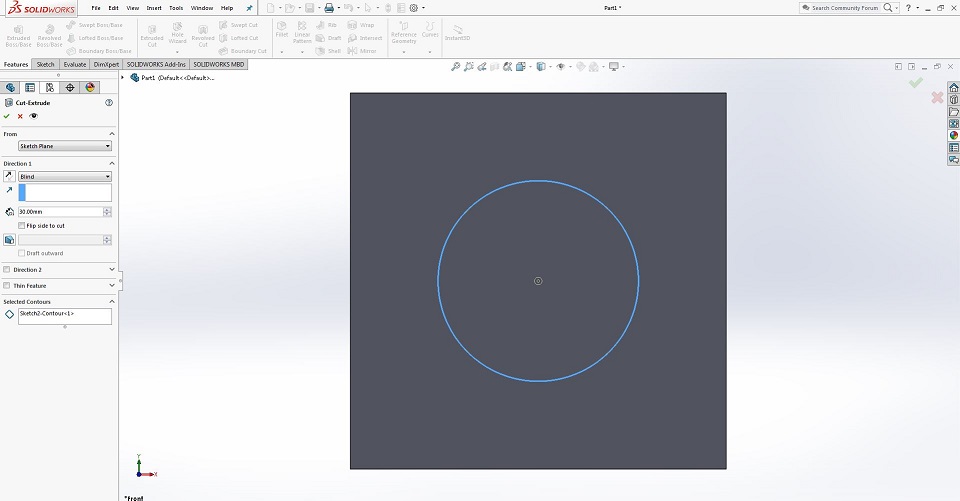Cancel Cut-Extrude with the red X in PropertyManager

click(20, 116)
